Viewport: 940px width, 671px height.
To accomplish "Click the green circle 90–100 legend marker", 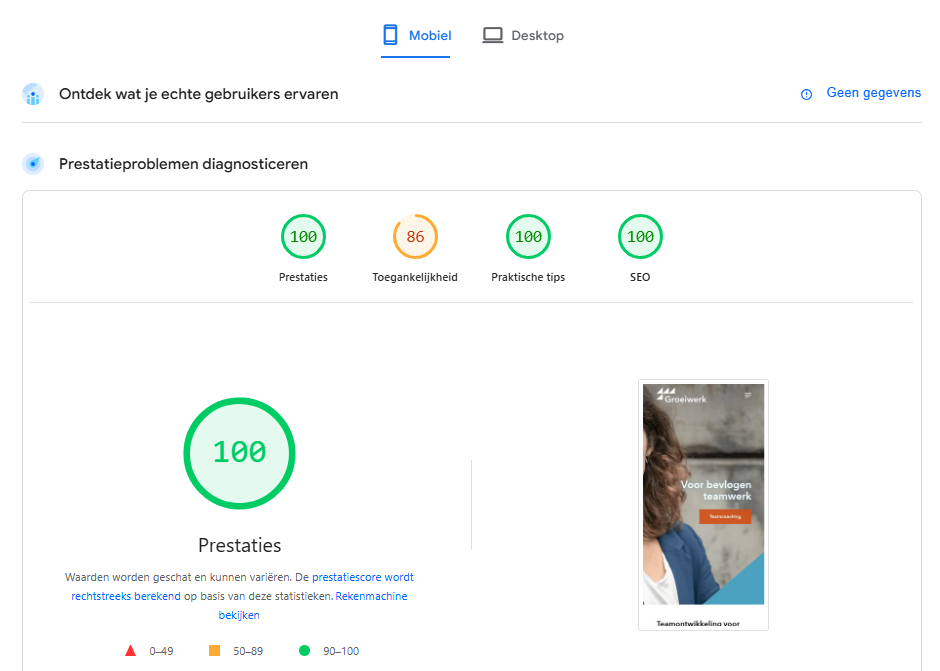I will click(x=304, y=651).
